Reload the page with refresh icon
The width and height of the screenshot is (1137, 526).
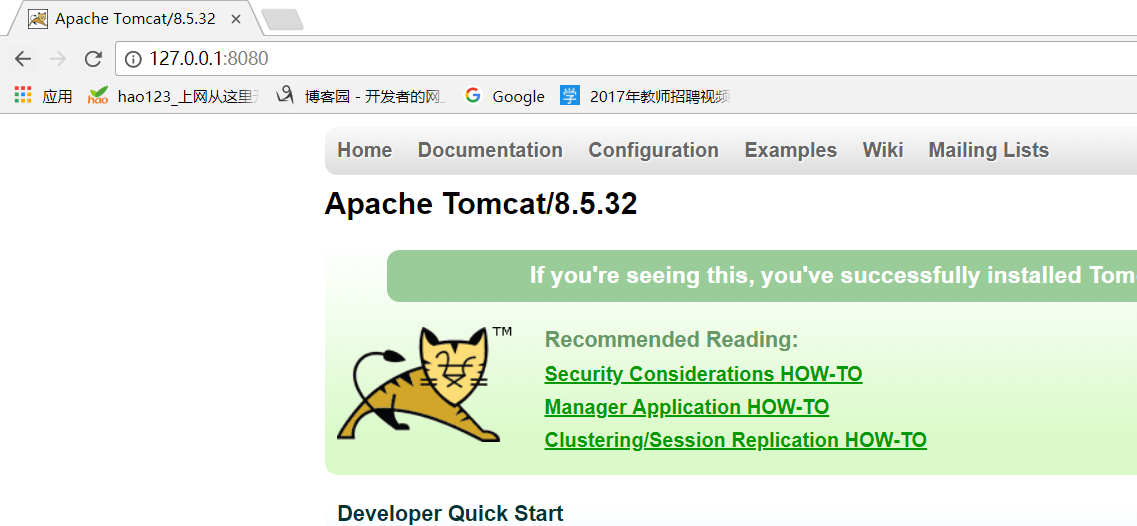coord(93,59)
